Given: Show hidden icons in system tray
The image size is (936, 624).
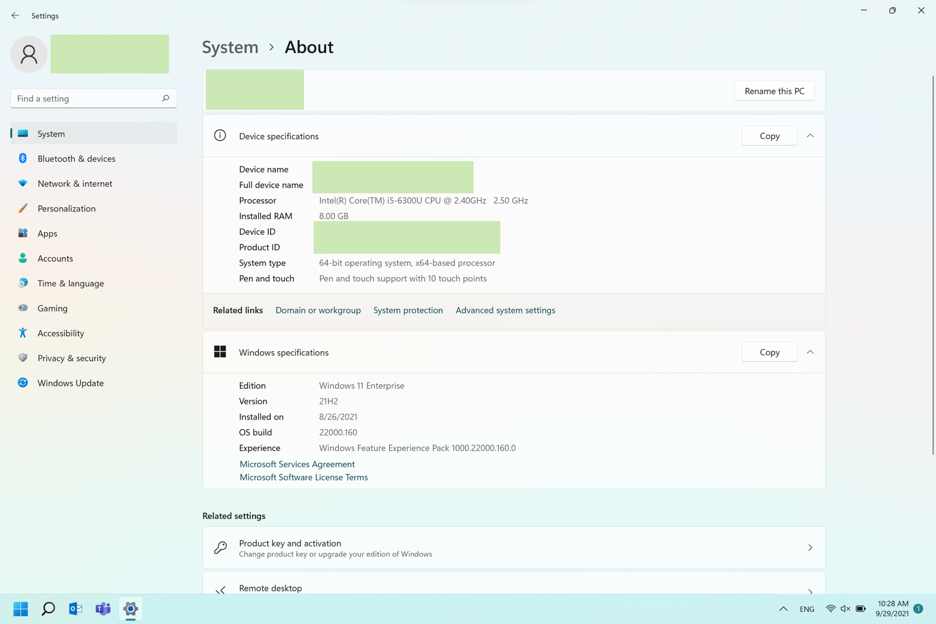Looking at the screenshot, I should (x=783, y=608).
